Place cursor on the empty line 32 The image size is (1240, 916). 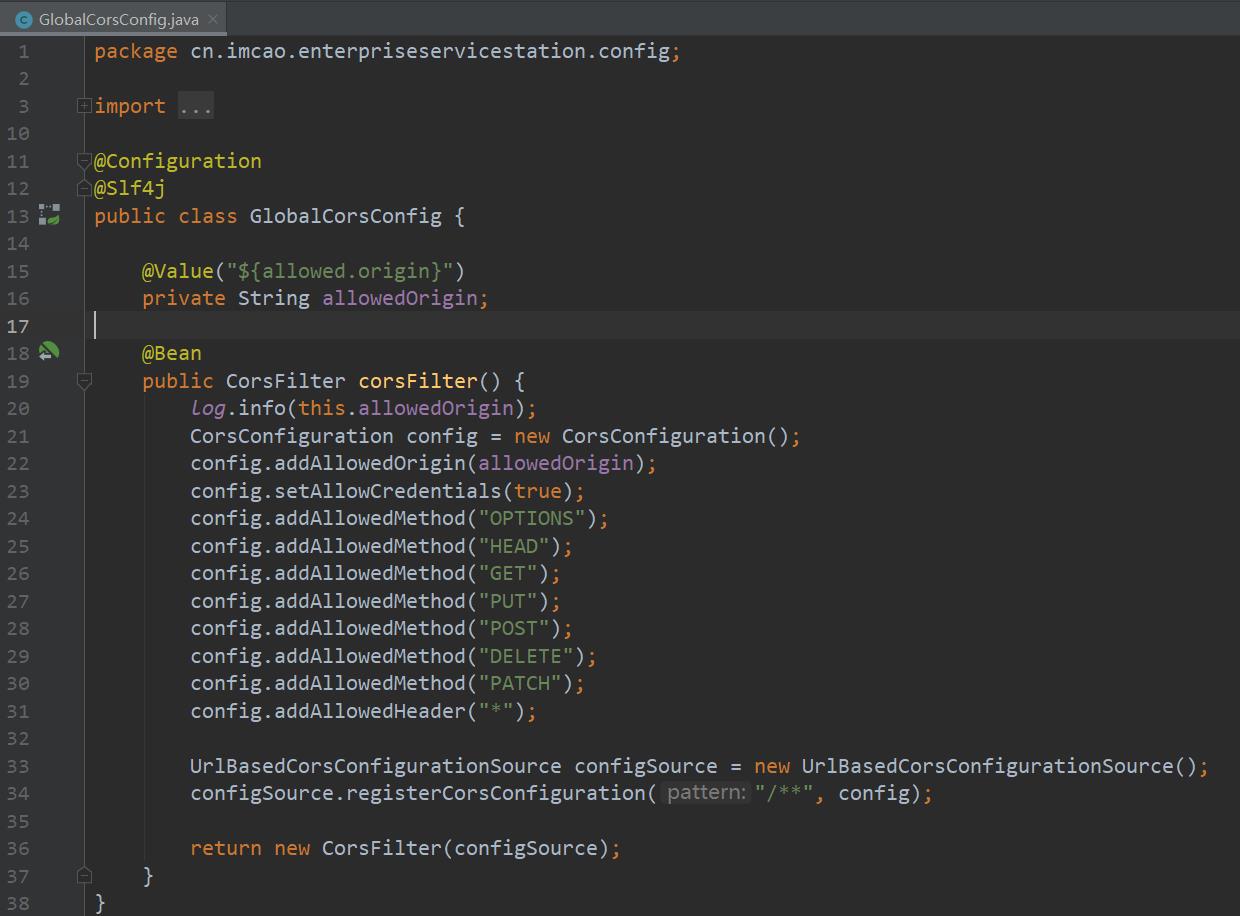tap(400, 739)
